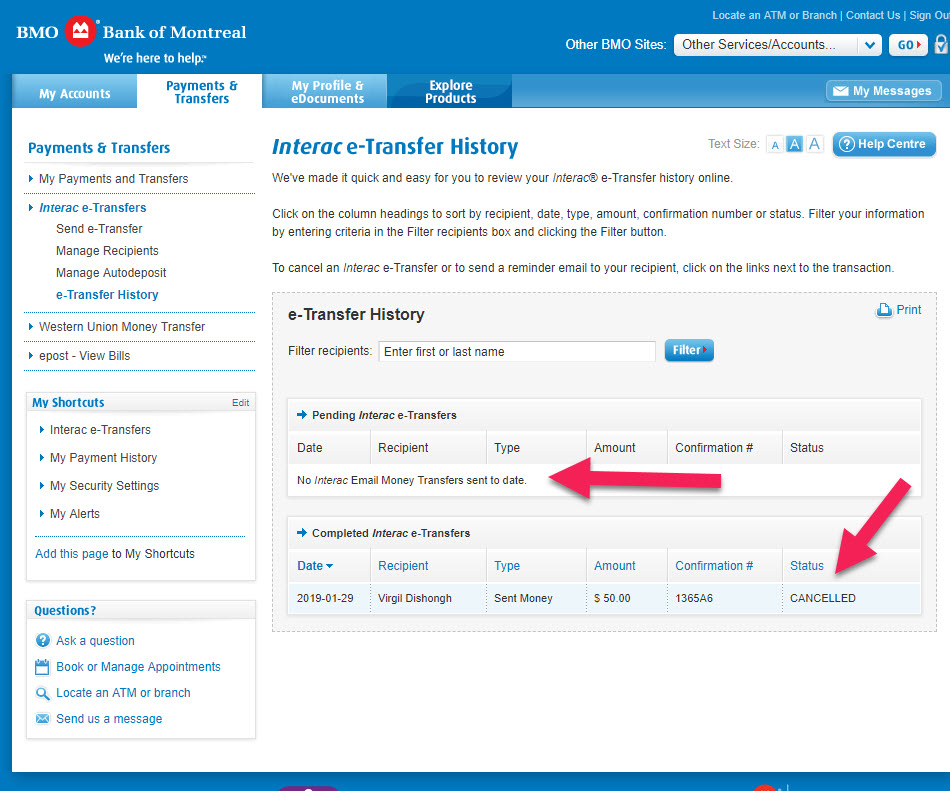
Task: Click the Locate an ATM magnifier icon
Action: point(43,693)
